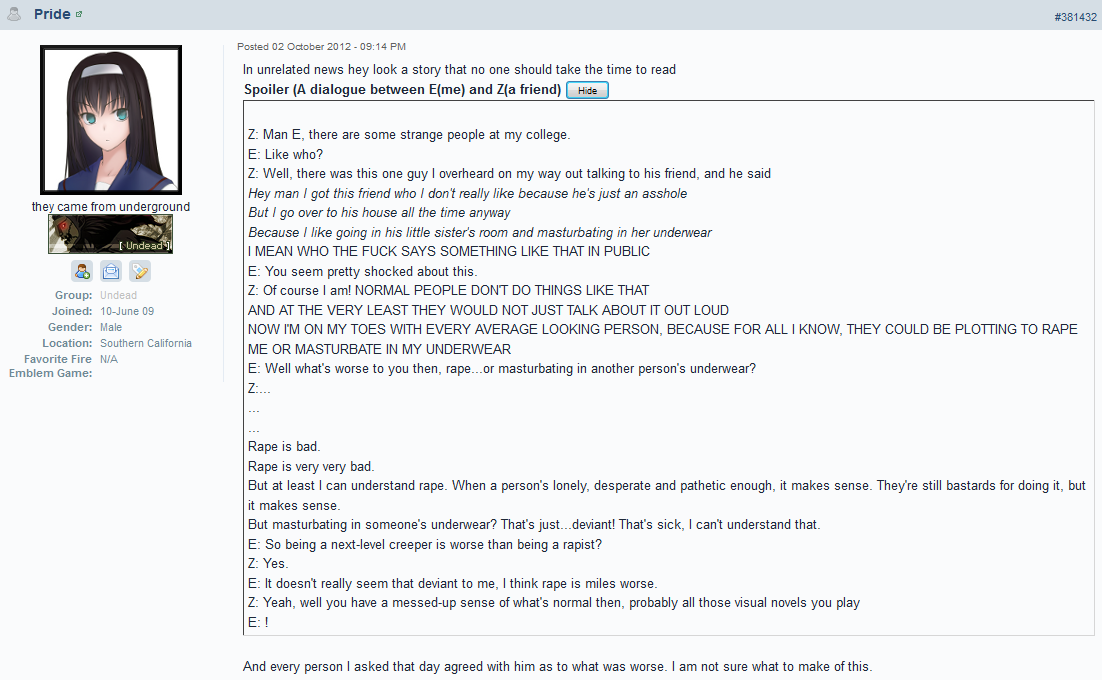The image size is (1102, 680).
Task: Click the member title 'they came from underground'
Action: click(111, 207)
